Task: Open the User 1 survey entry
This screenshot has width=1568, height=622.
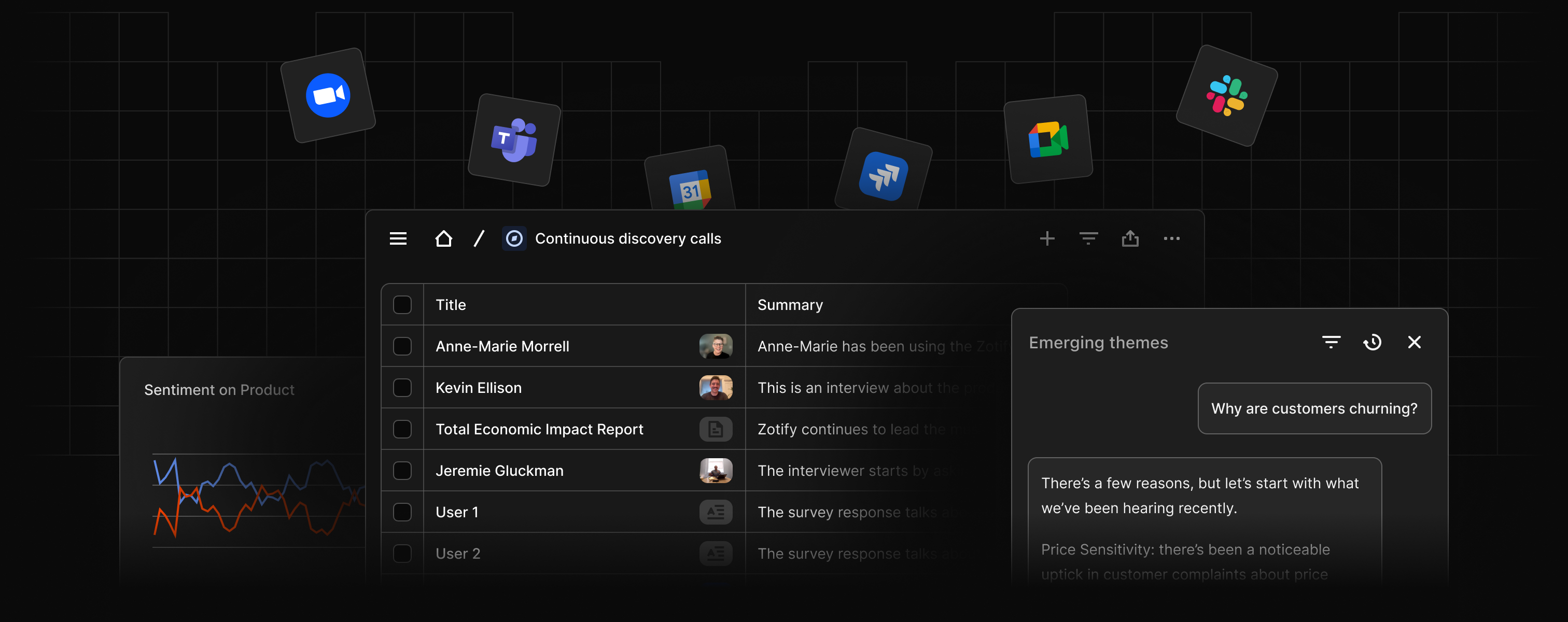Action: (457, 512)
